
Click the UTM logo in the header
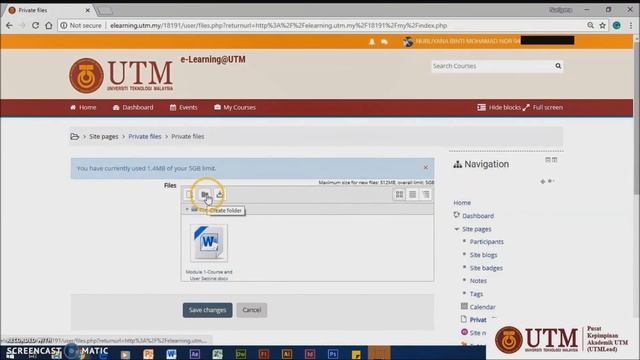tap(121, 76)
